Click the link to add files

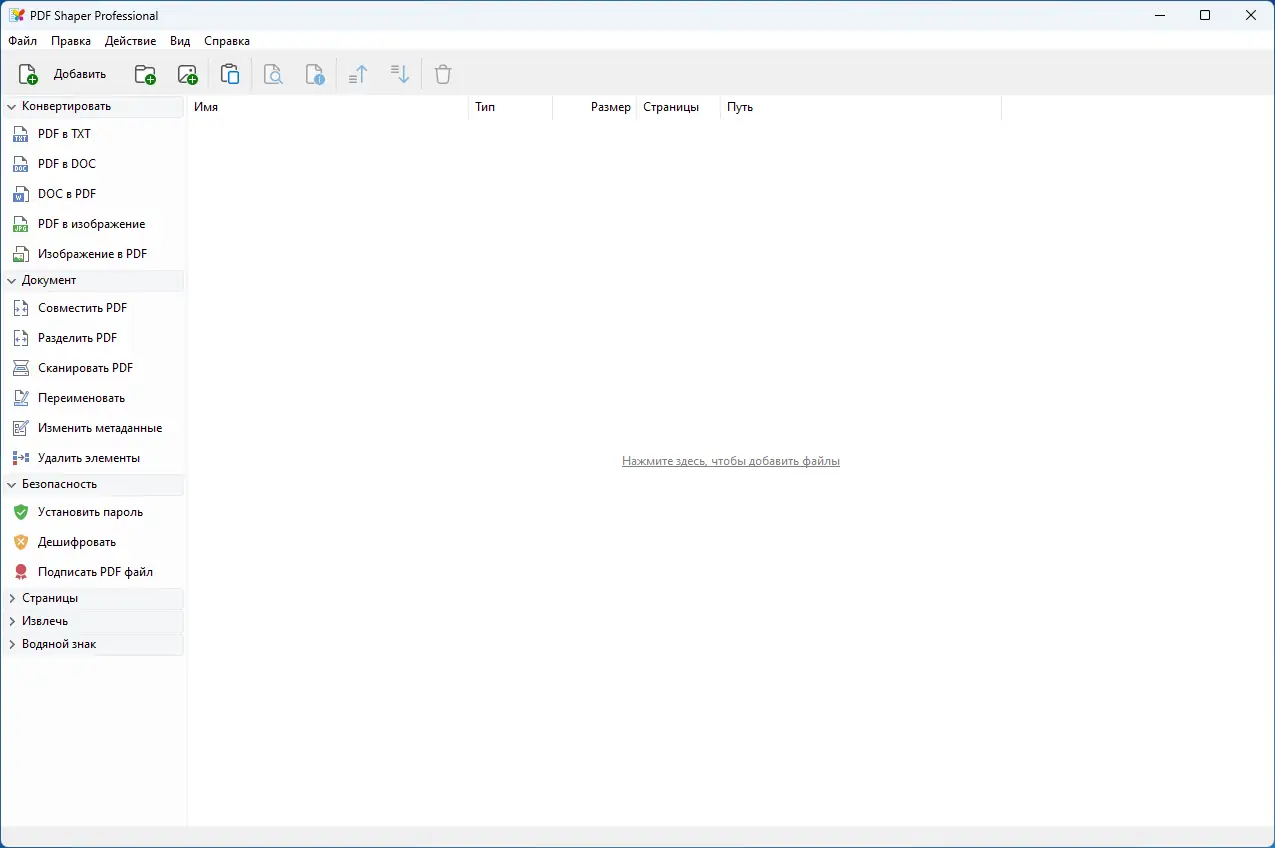pos(731,460)
